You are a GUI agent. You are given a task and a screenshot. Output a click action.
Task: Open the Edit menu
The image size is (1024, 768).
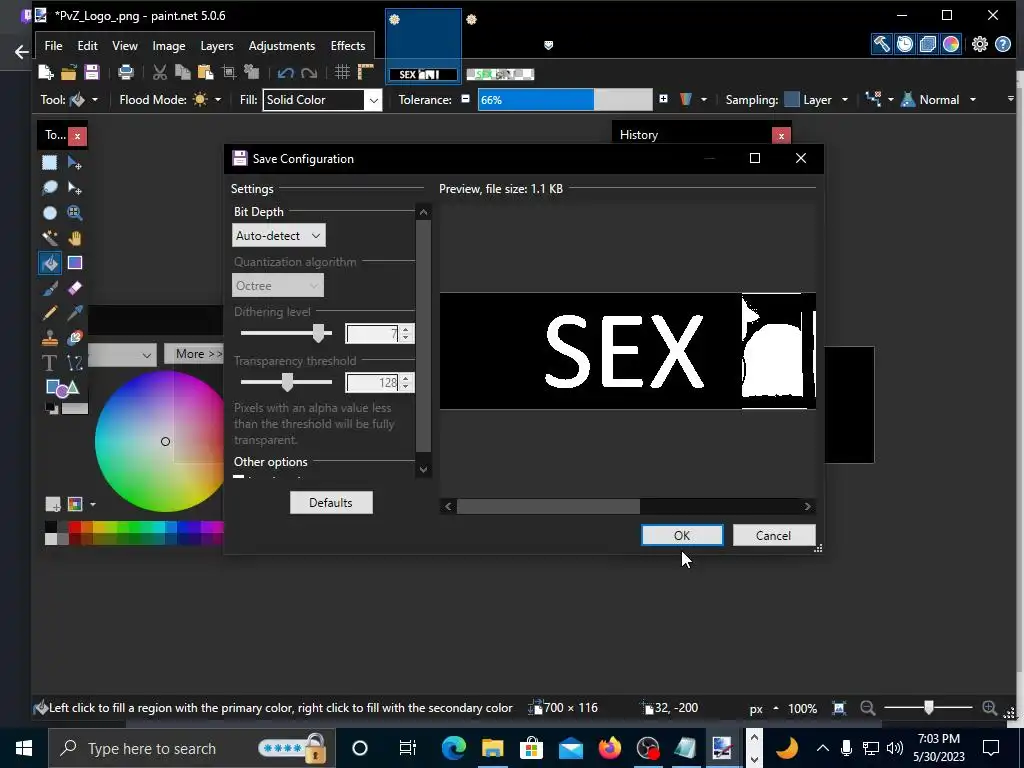click(88, 46)
